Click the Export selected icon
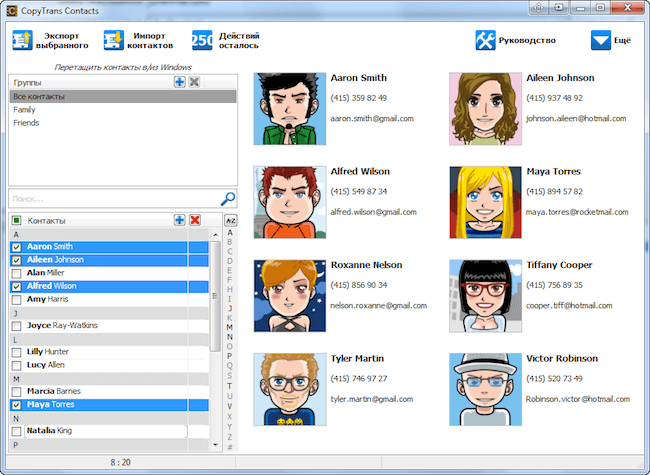 pos(22,40)
